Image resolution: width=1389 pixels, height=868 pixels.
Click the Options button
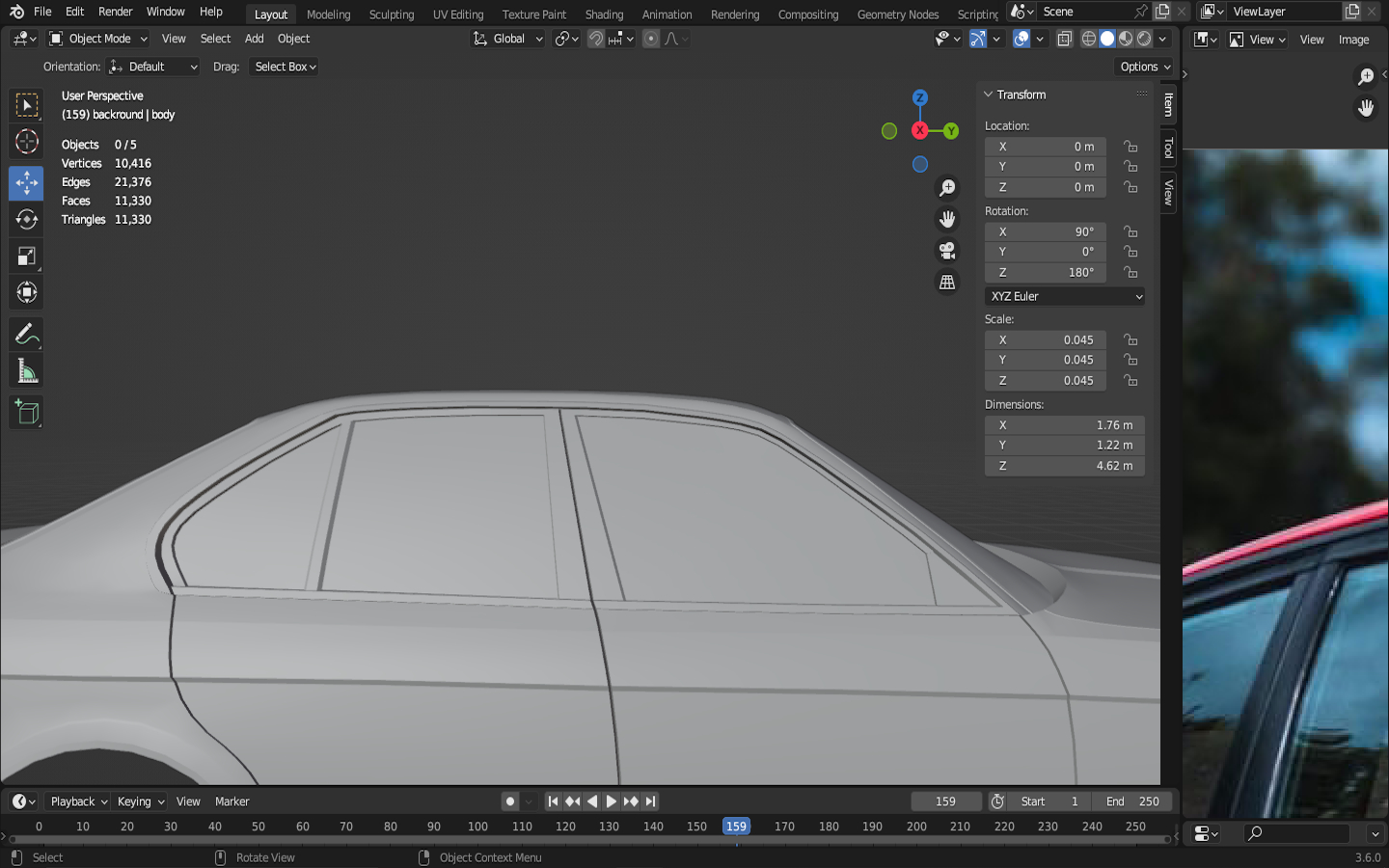(1145, 67)
